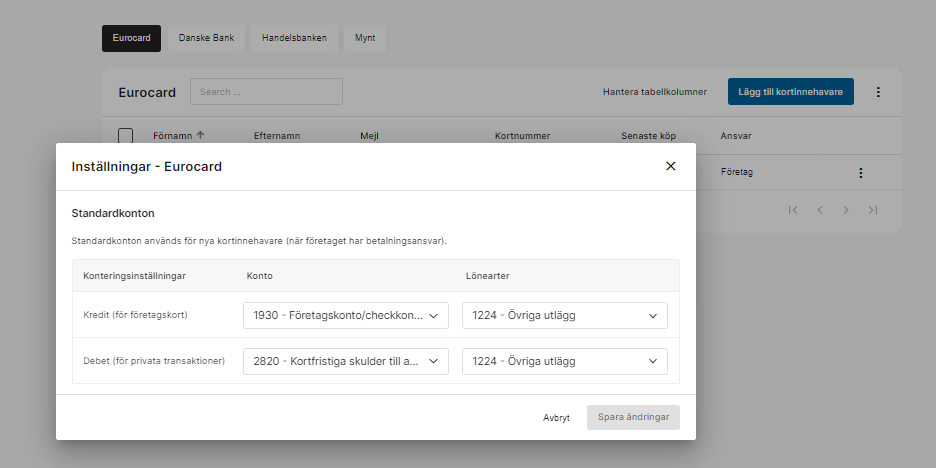Focus the Eurocard Search field

click(266, 91)
